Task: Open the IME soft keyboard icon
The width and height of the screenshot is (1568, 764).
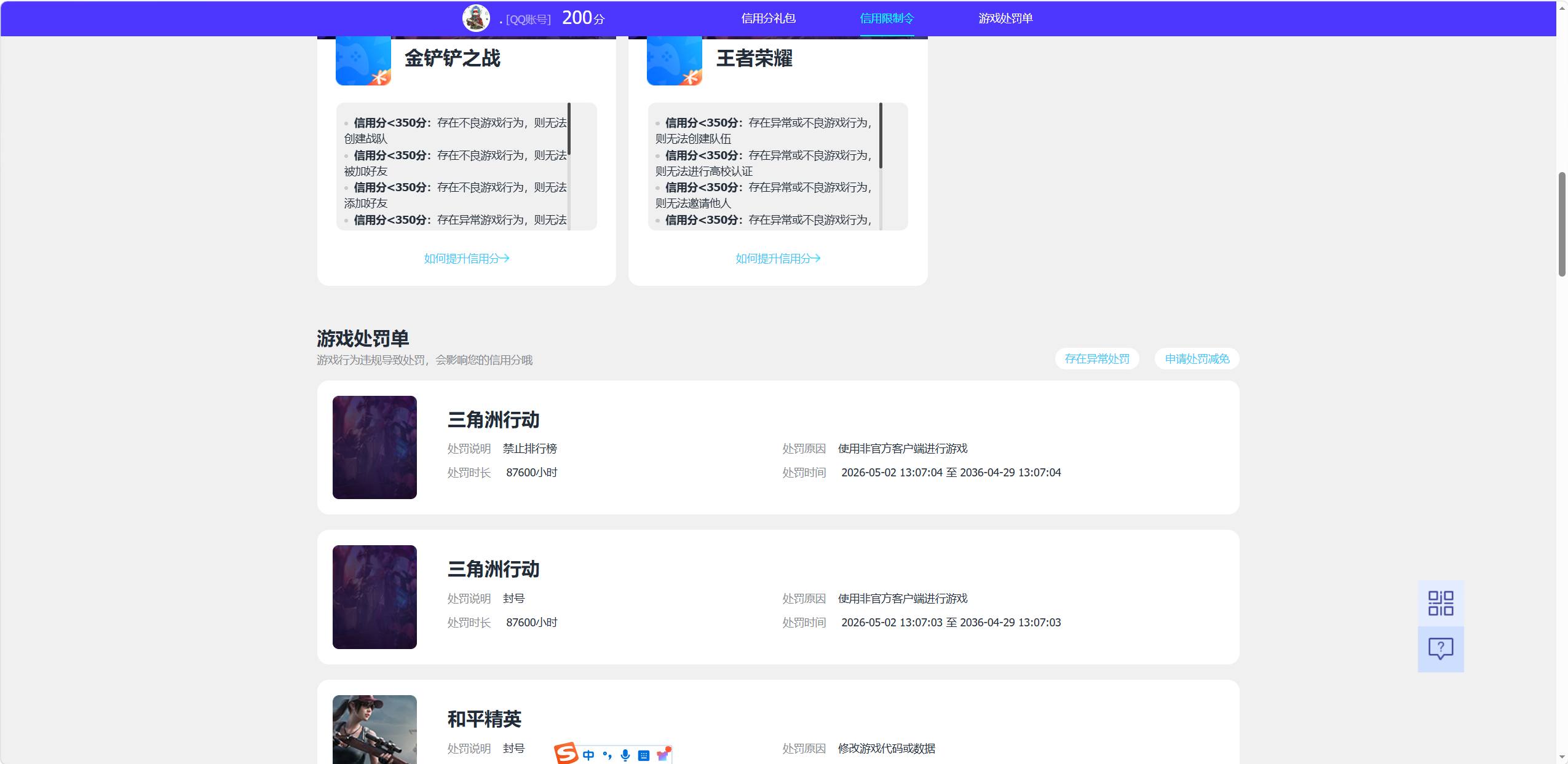Action: pos(643,755)
